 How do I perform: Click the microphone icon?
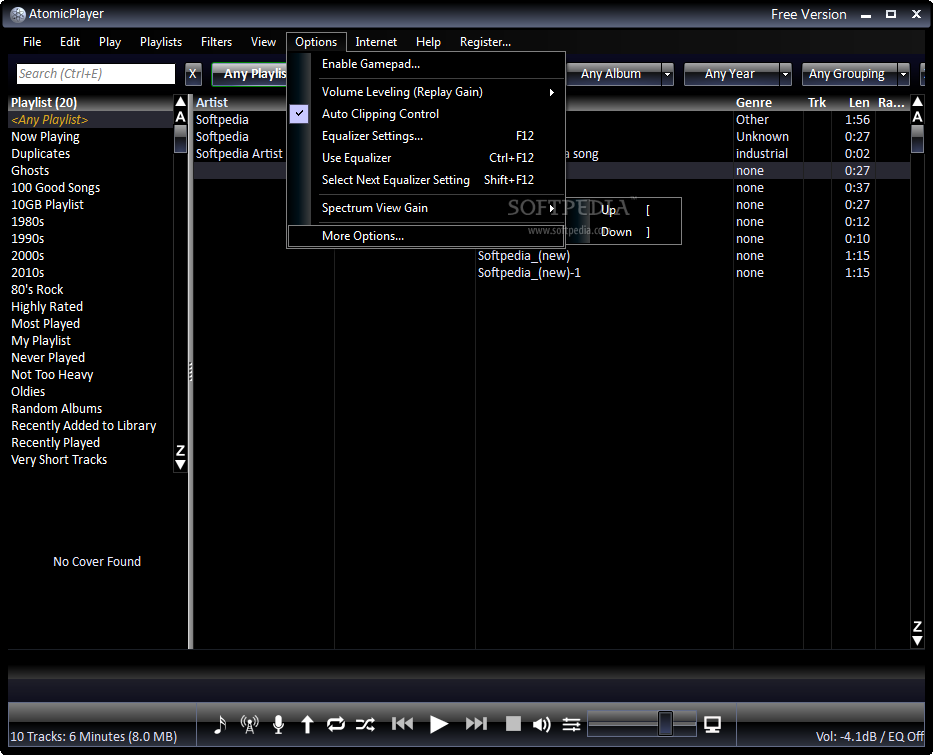(x=278, y=724)
